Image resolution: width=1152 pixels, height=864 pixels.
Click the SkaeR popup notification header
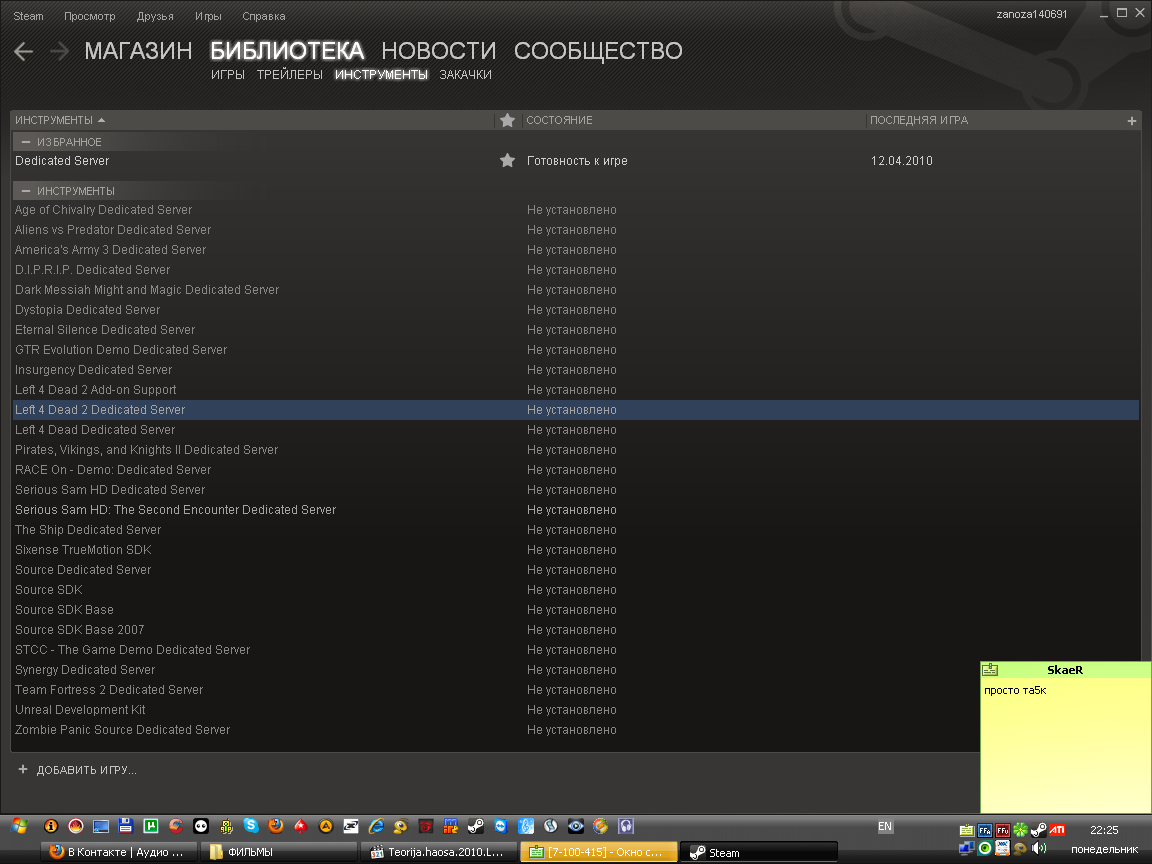pos(1065,669)
